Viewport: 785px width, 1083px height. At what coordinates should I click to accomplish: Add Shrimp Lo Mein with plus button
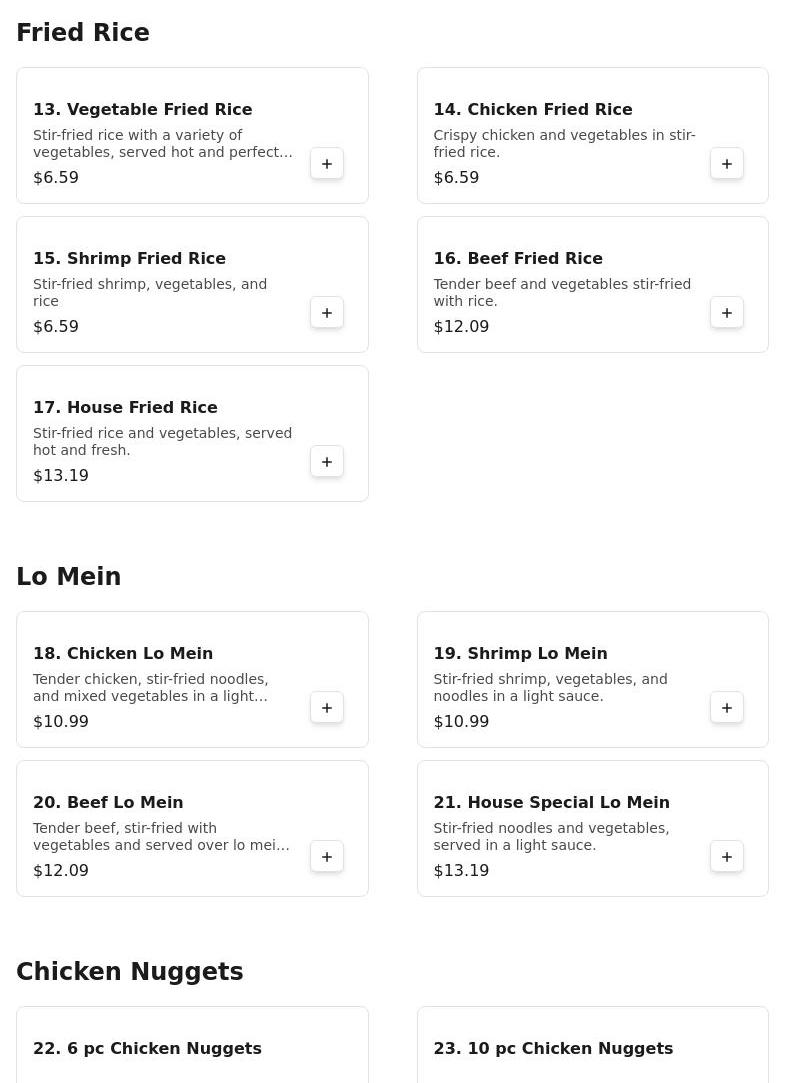tap(727, 708)
